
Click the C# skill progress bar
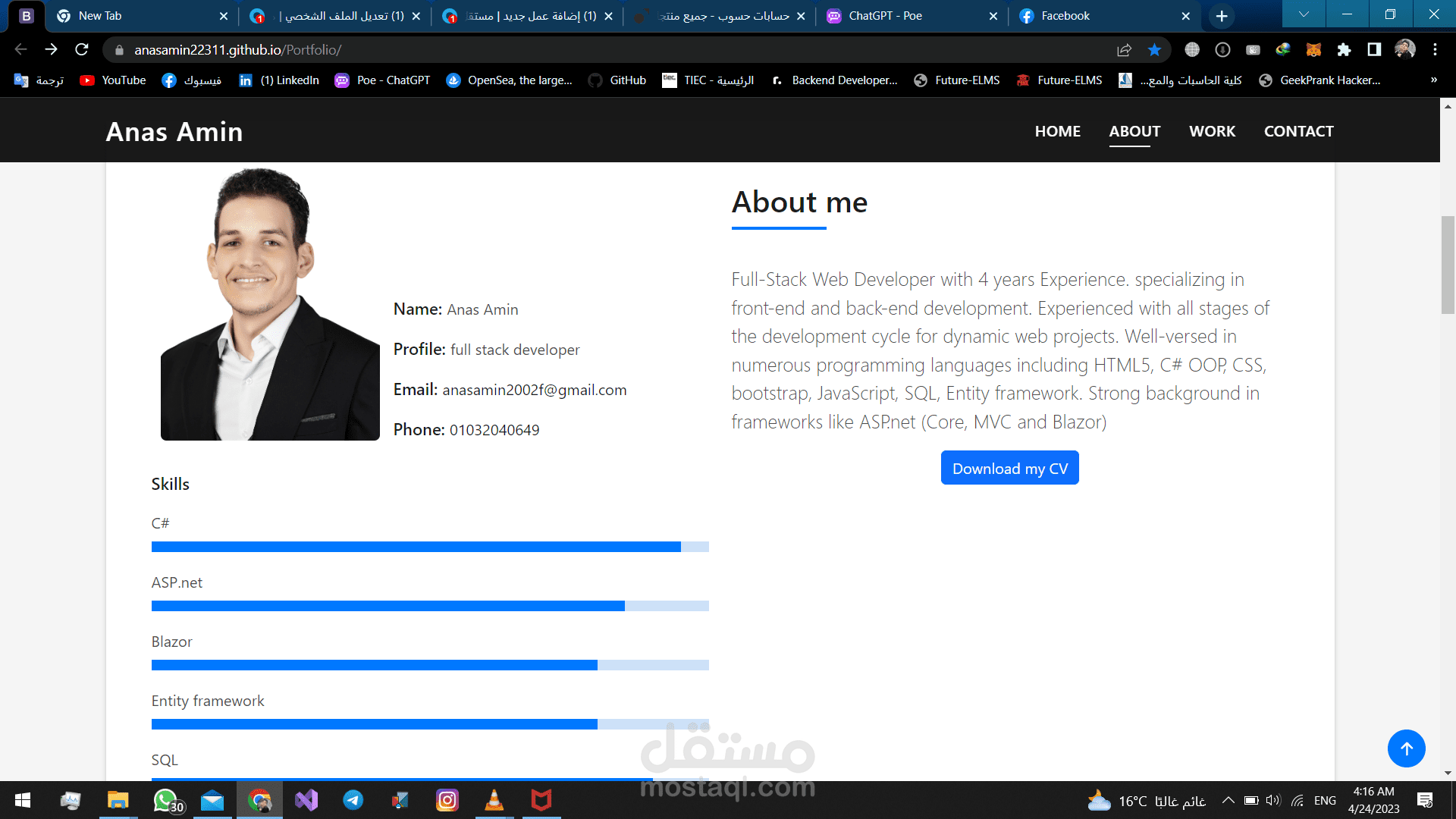click(x=430, y=547)
